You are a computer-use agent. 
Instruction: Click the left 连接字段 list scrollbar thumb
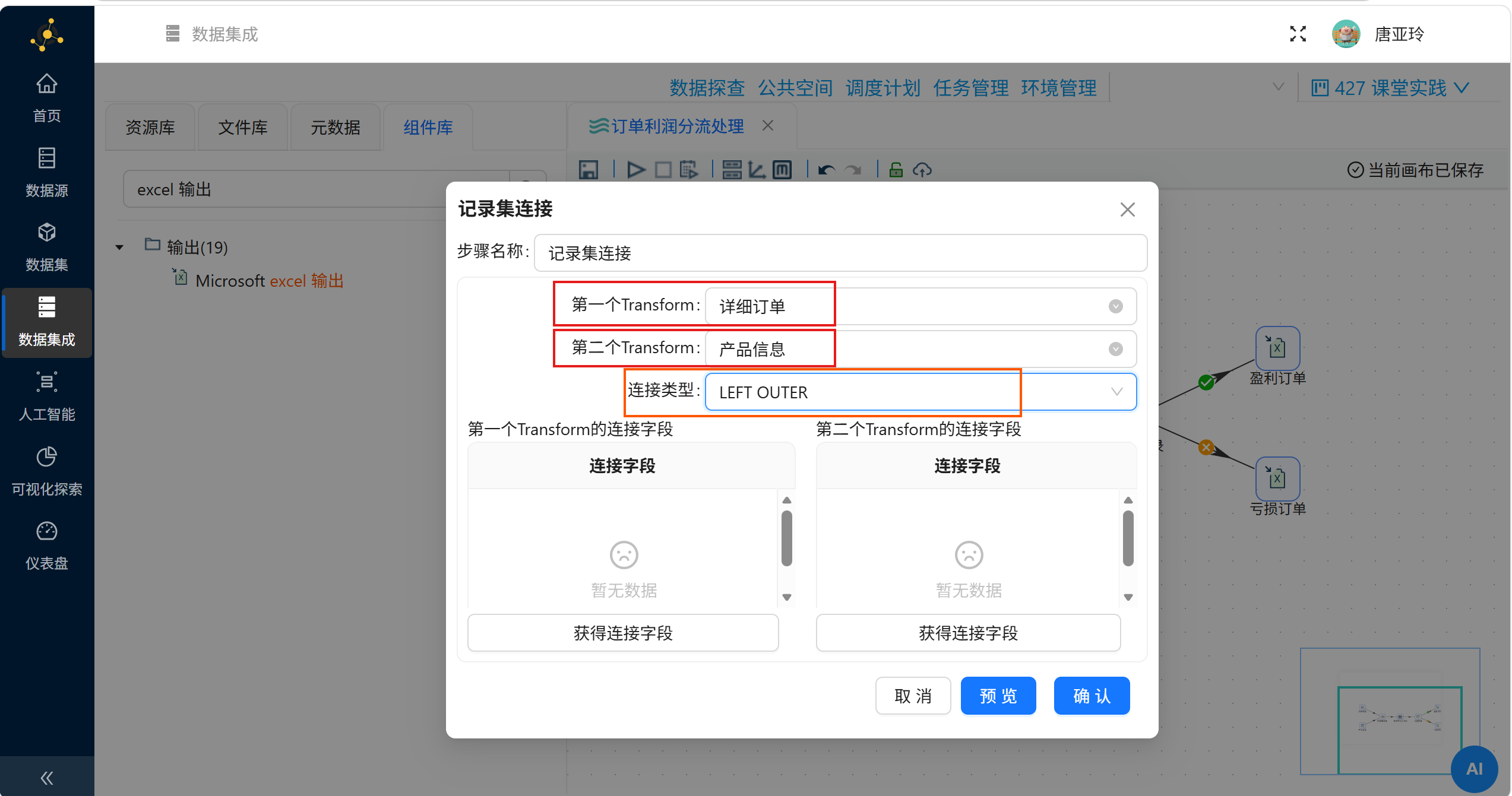coord(786,538)
